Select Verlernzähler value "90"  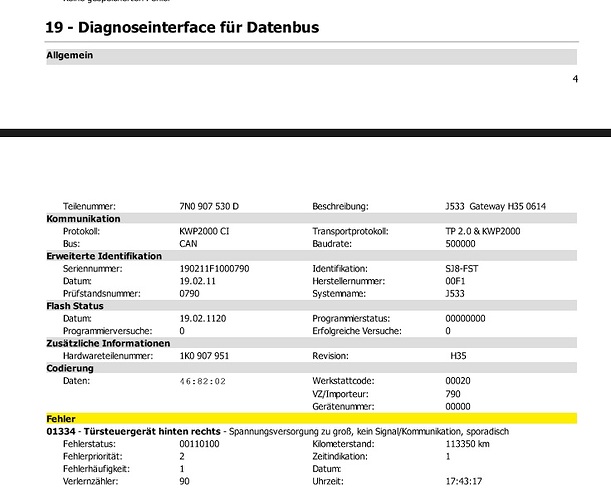click(x=184, y=481)
